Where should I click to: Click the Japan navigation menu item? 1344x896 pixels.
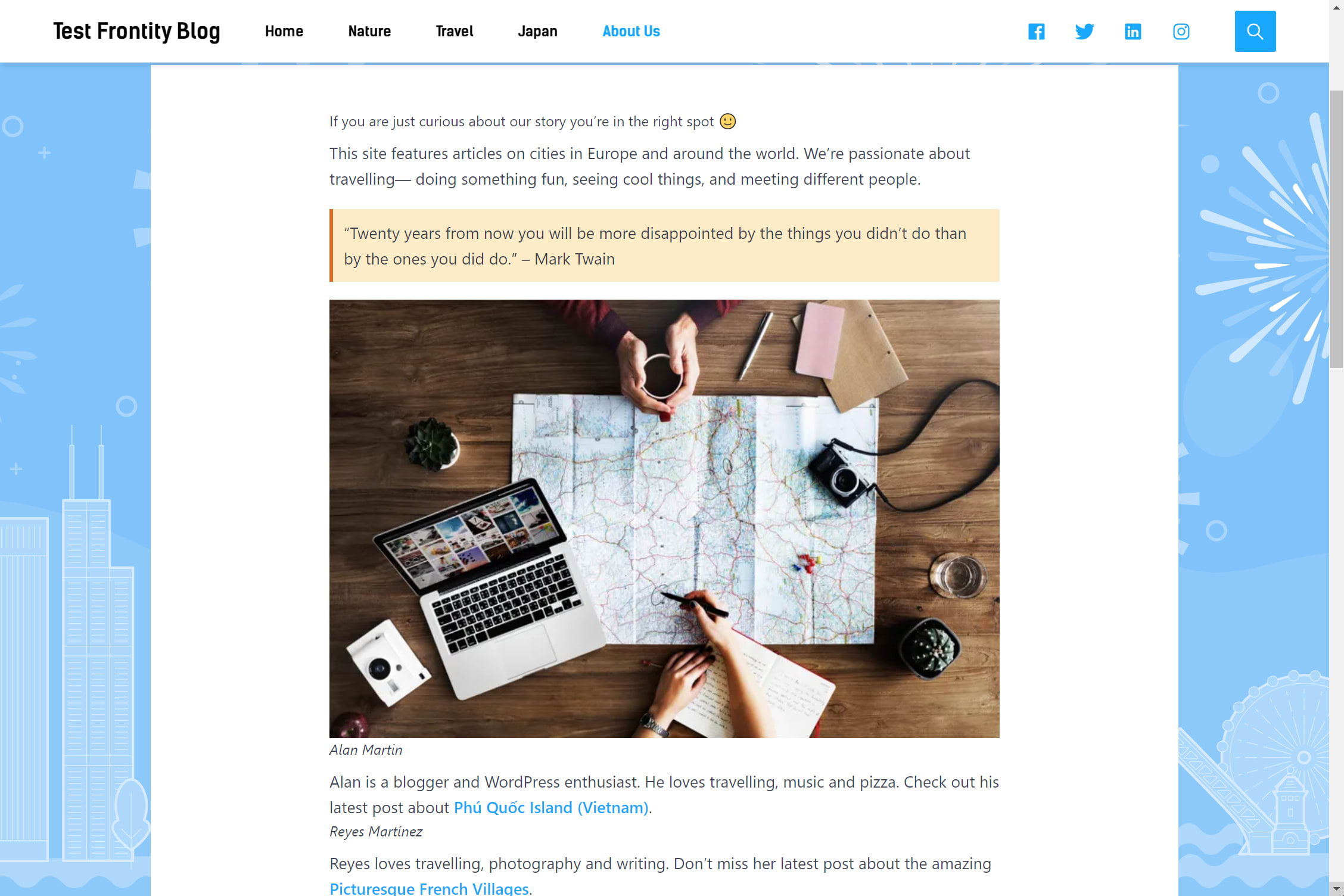click(537, 31)
